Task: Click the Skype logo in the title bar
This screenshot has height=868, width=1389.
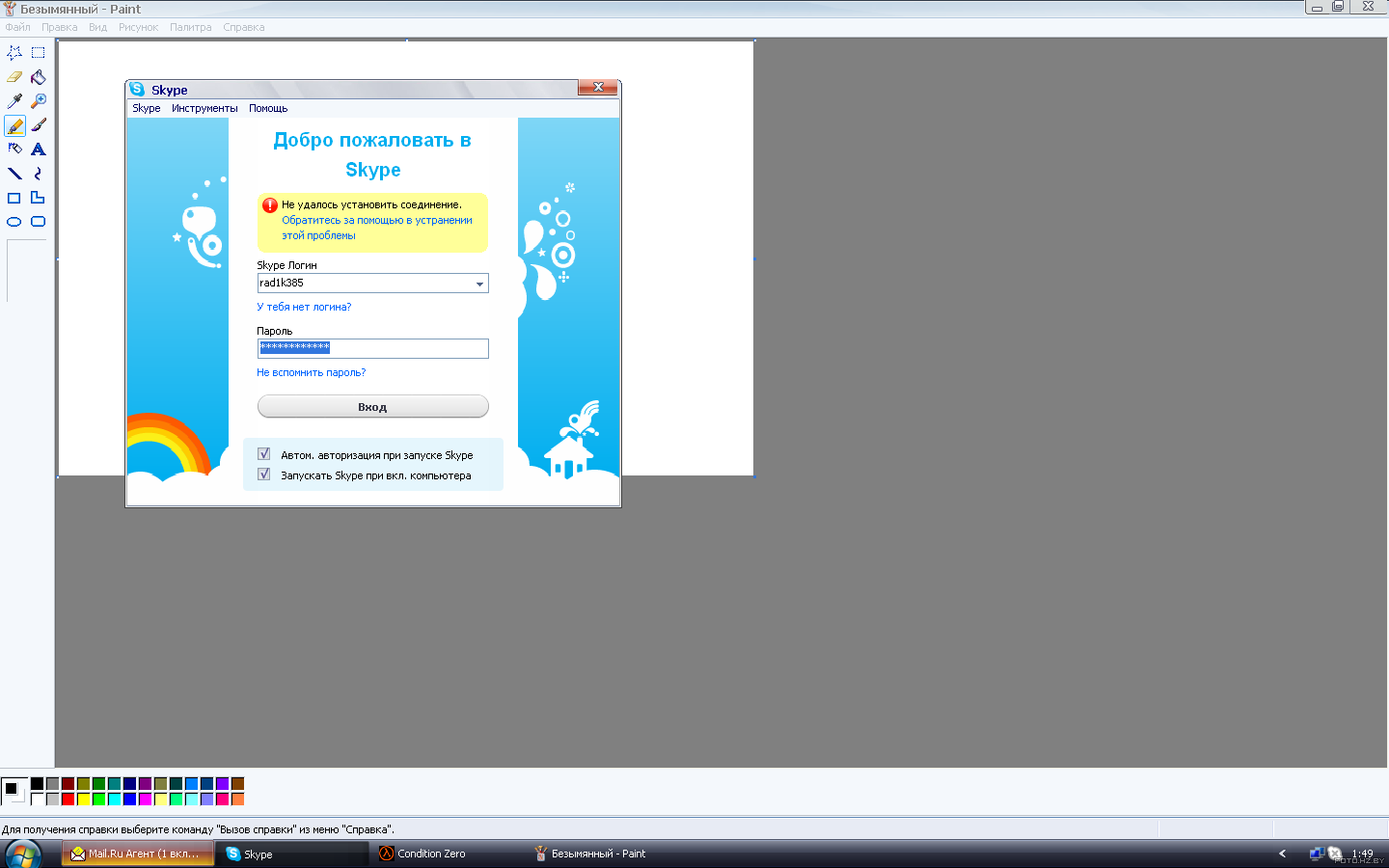Action: pos(137,89)
